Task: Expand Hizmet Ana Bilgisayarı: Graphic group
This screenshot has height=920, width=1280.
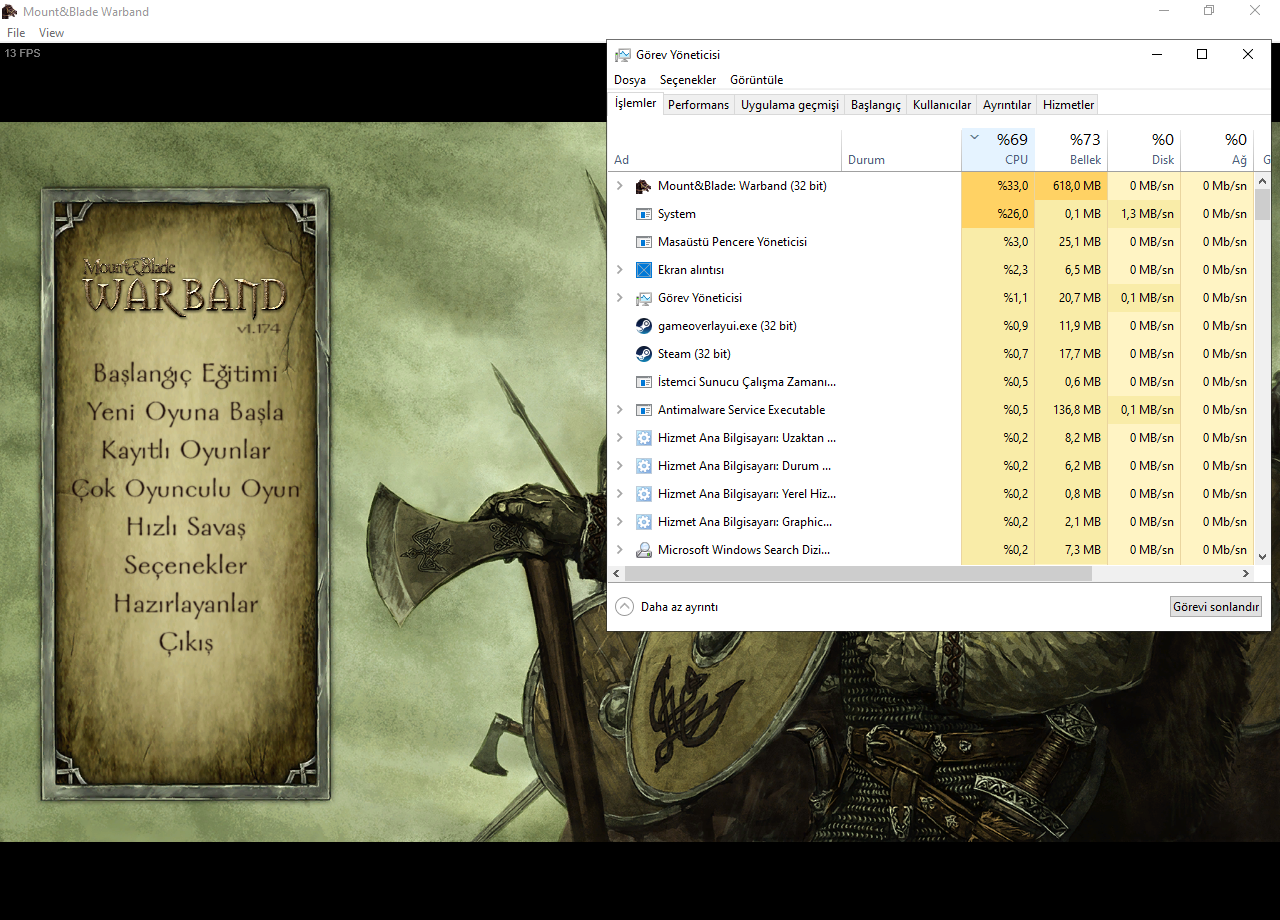Action: 620,522
